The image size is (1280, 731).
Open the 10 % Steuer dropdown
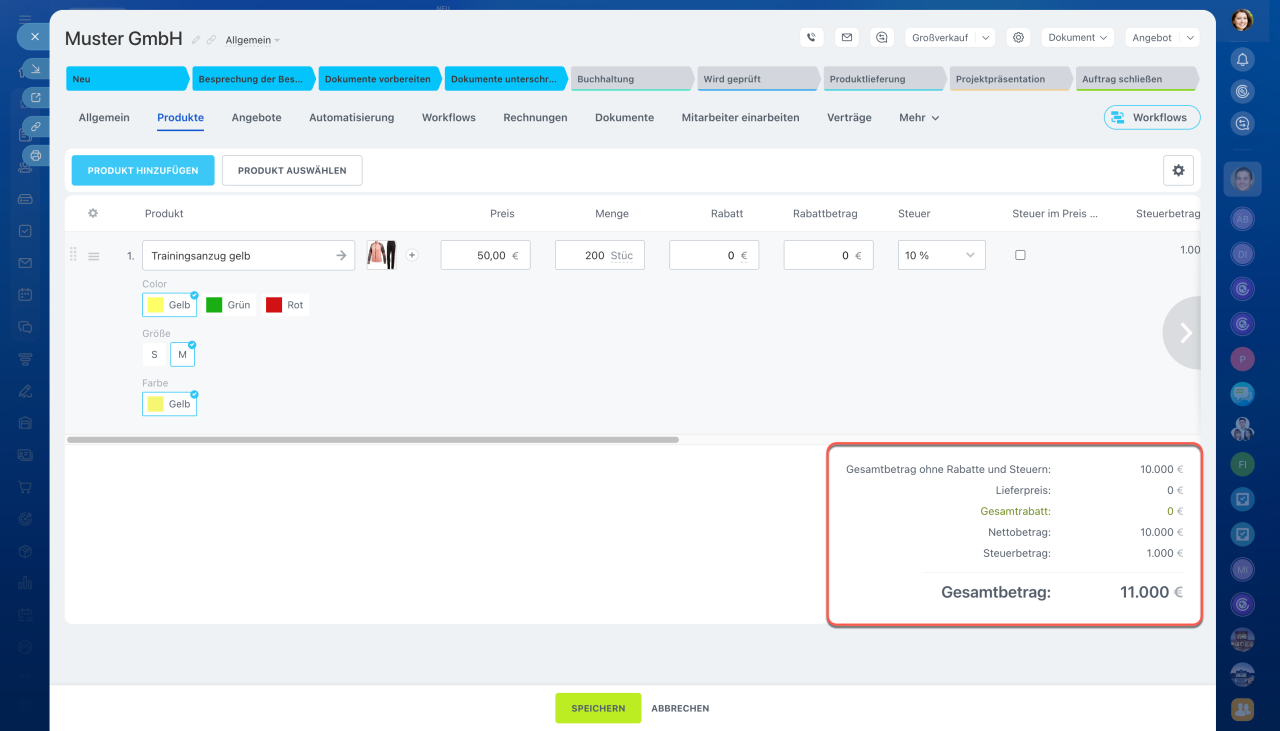point(941,255)
